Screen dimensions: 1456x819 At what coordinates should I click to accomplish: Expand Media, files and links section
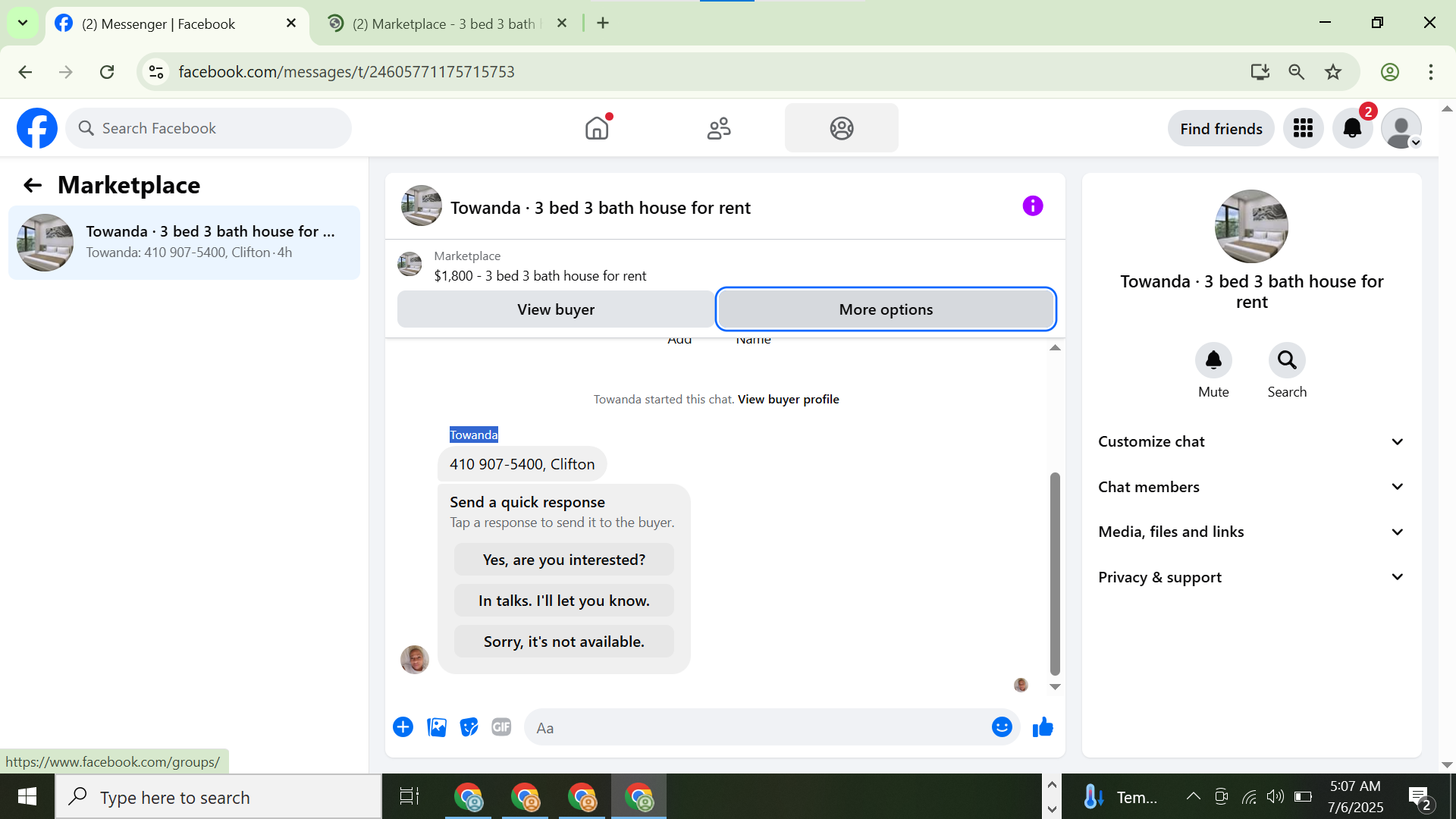pos(1251,532)
